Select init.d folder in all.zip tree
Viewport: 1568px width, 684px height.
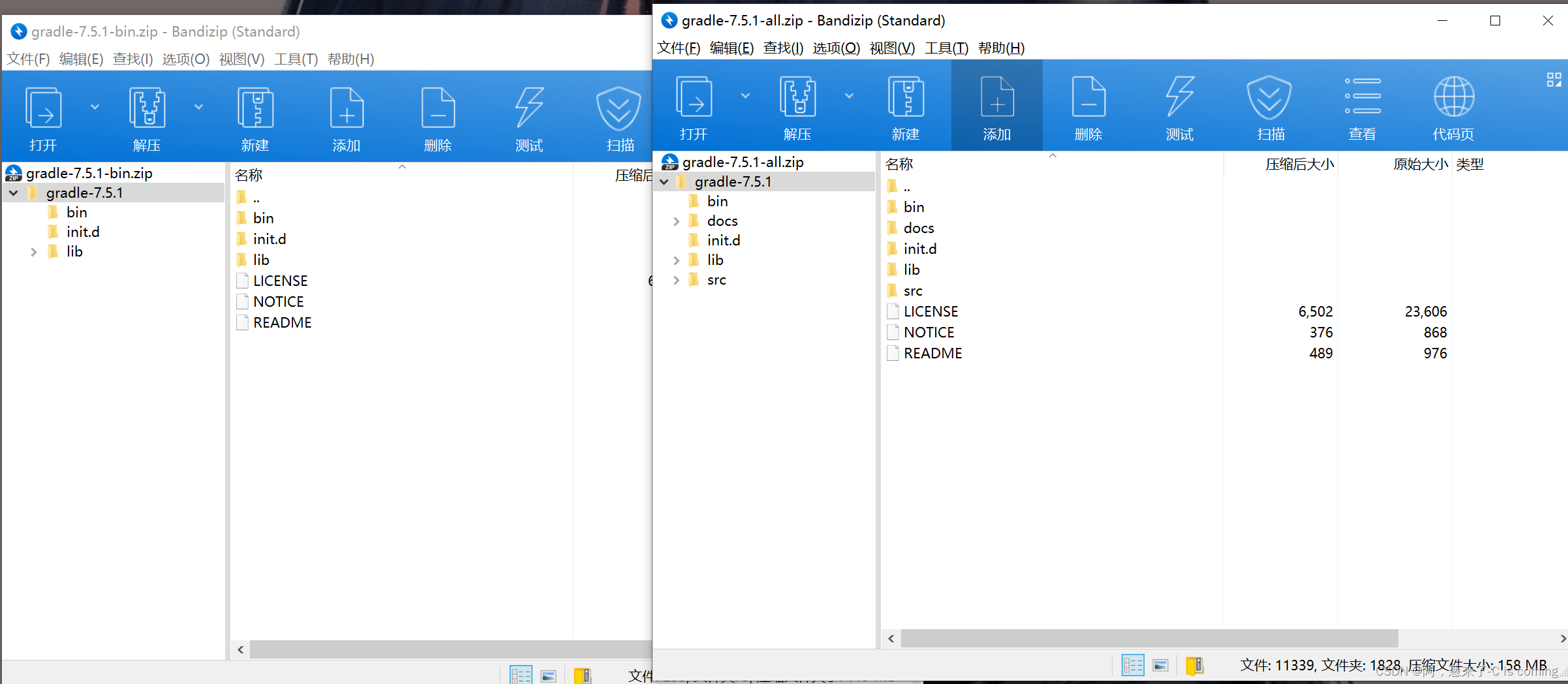tap(723, 241)
